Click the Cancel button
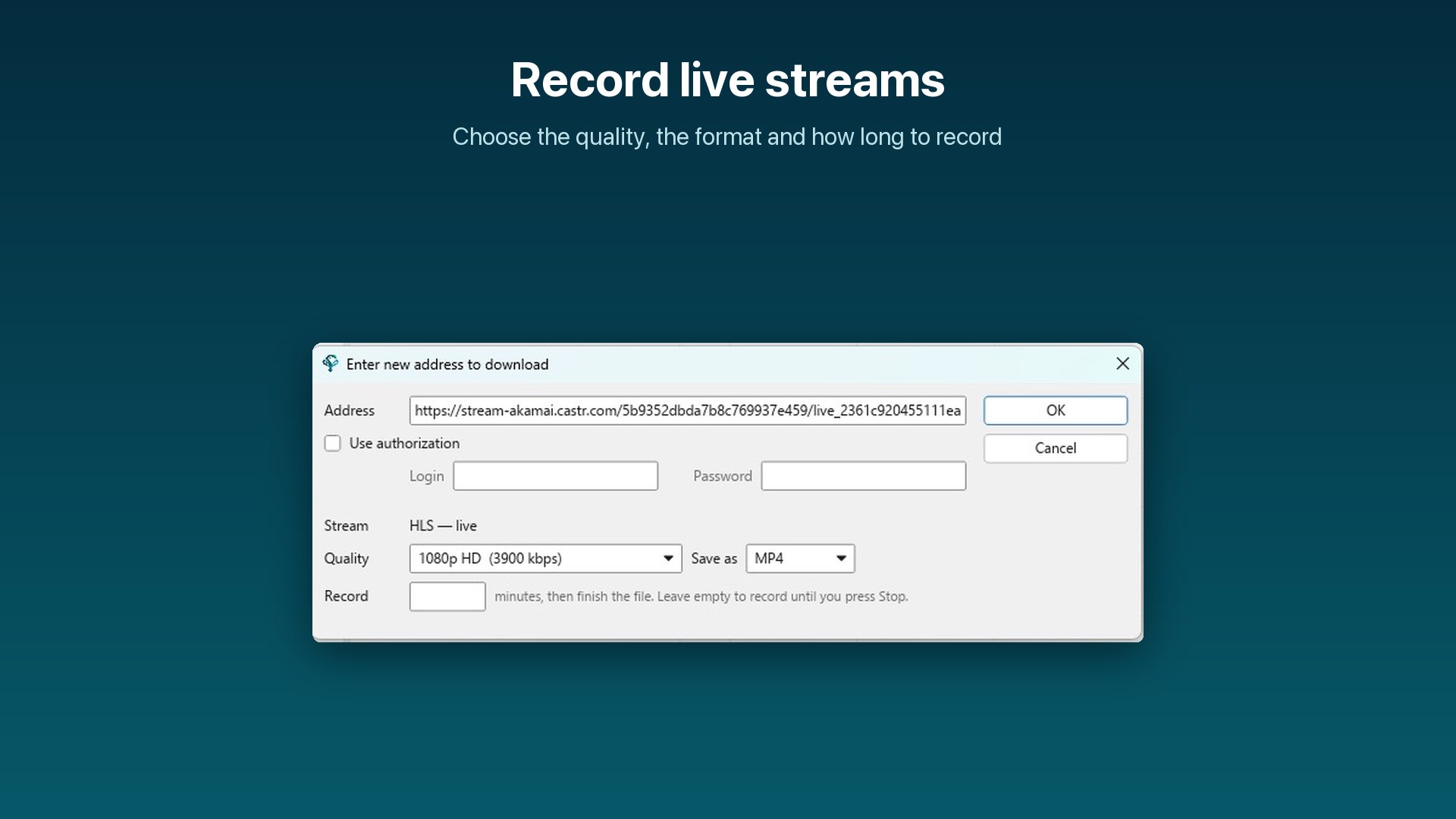Viewport: 1456px width, 819px height. tap(1056, 448)
